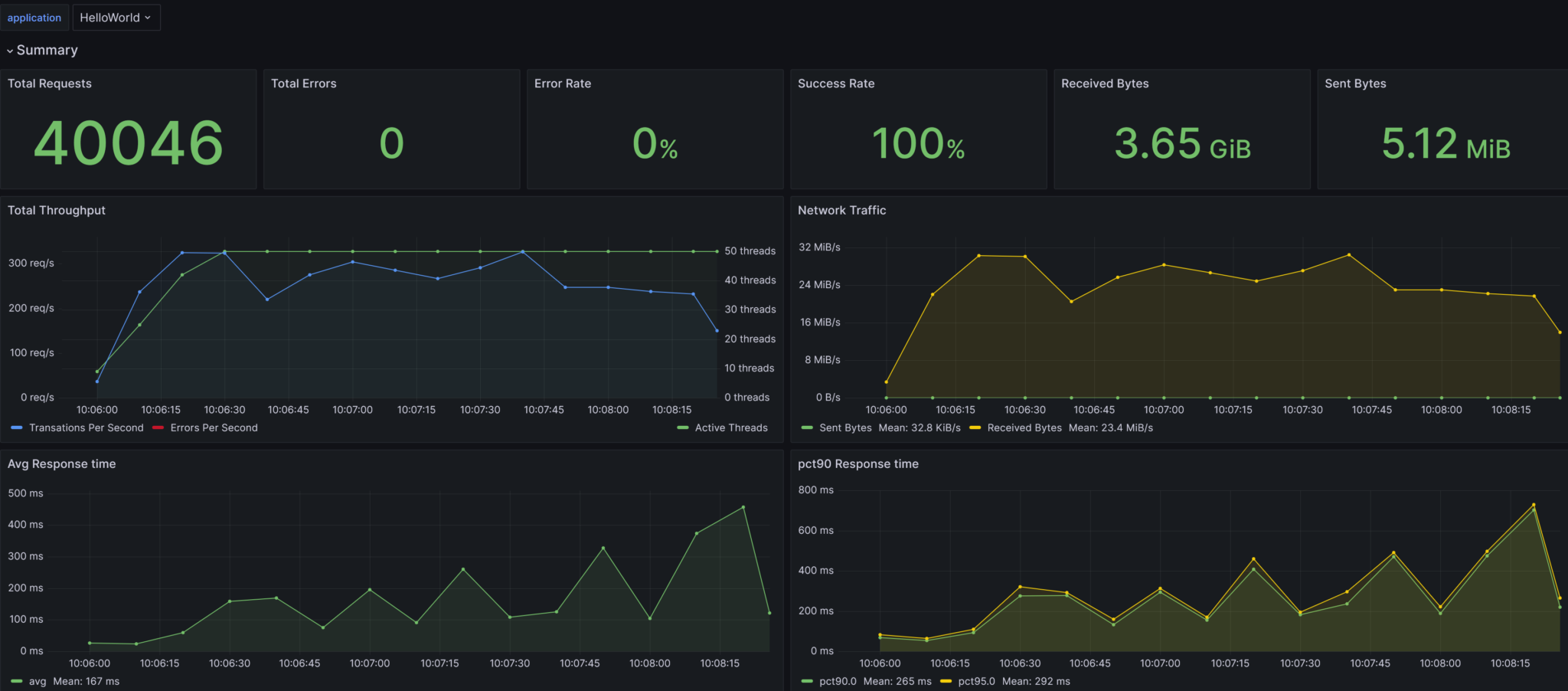Collapse the Summary row chevron
This screenshot has height=691, width=1568.
[10, 51]
